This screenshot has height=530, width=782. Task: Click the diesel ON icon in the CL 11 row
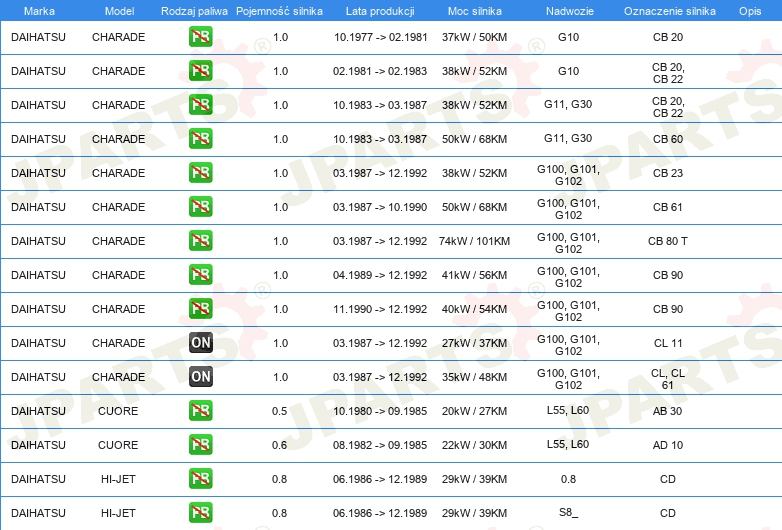[200, 343]
